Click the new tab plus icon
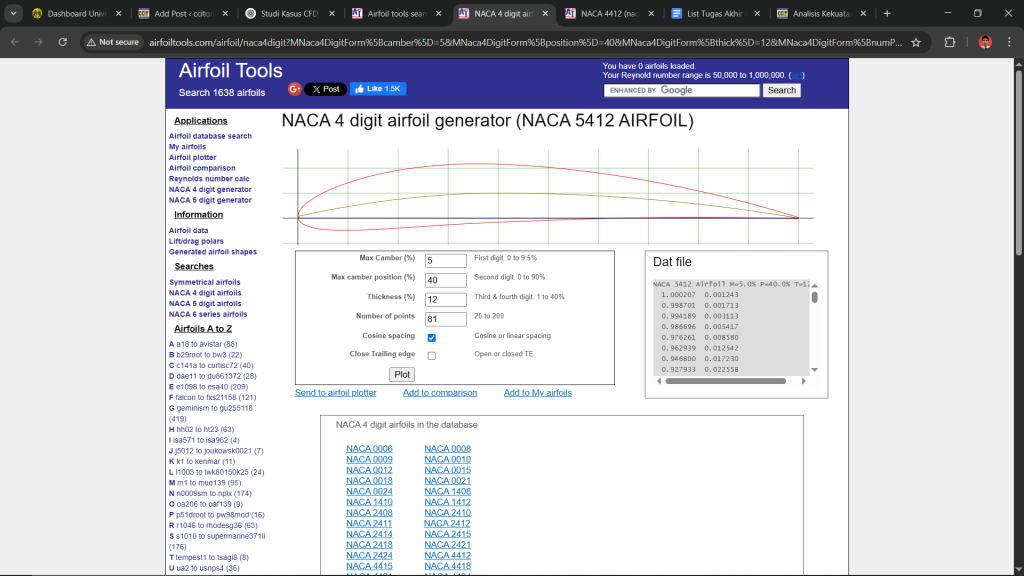Image resolution: width=1024 pixels, height=576 pixels. 887,14
